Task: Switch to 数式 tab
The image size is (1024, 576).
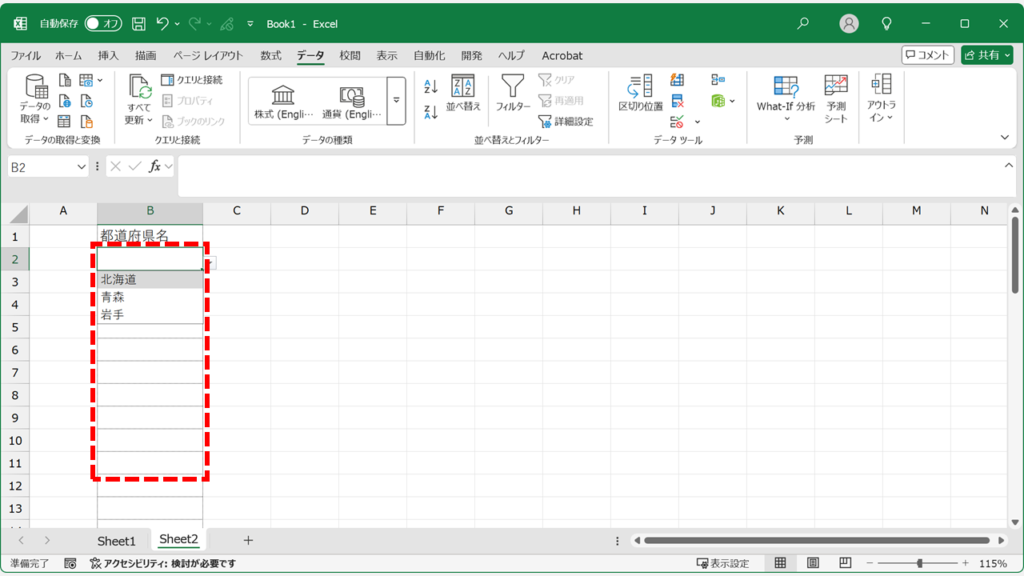Action: click(270, 56)
